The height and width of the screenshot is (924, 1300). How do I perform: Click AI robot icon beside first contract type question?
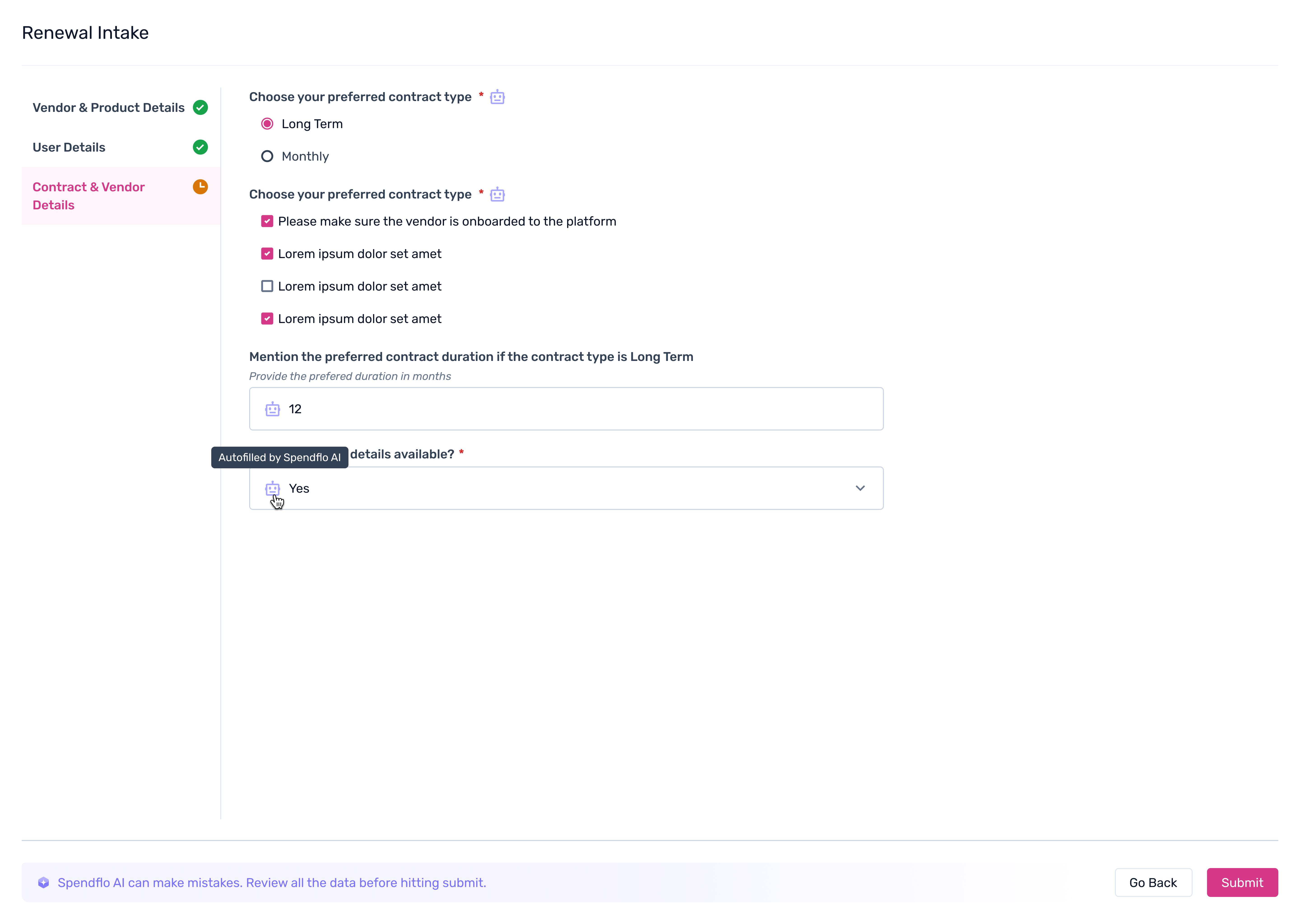click(497, 97)
